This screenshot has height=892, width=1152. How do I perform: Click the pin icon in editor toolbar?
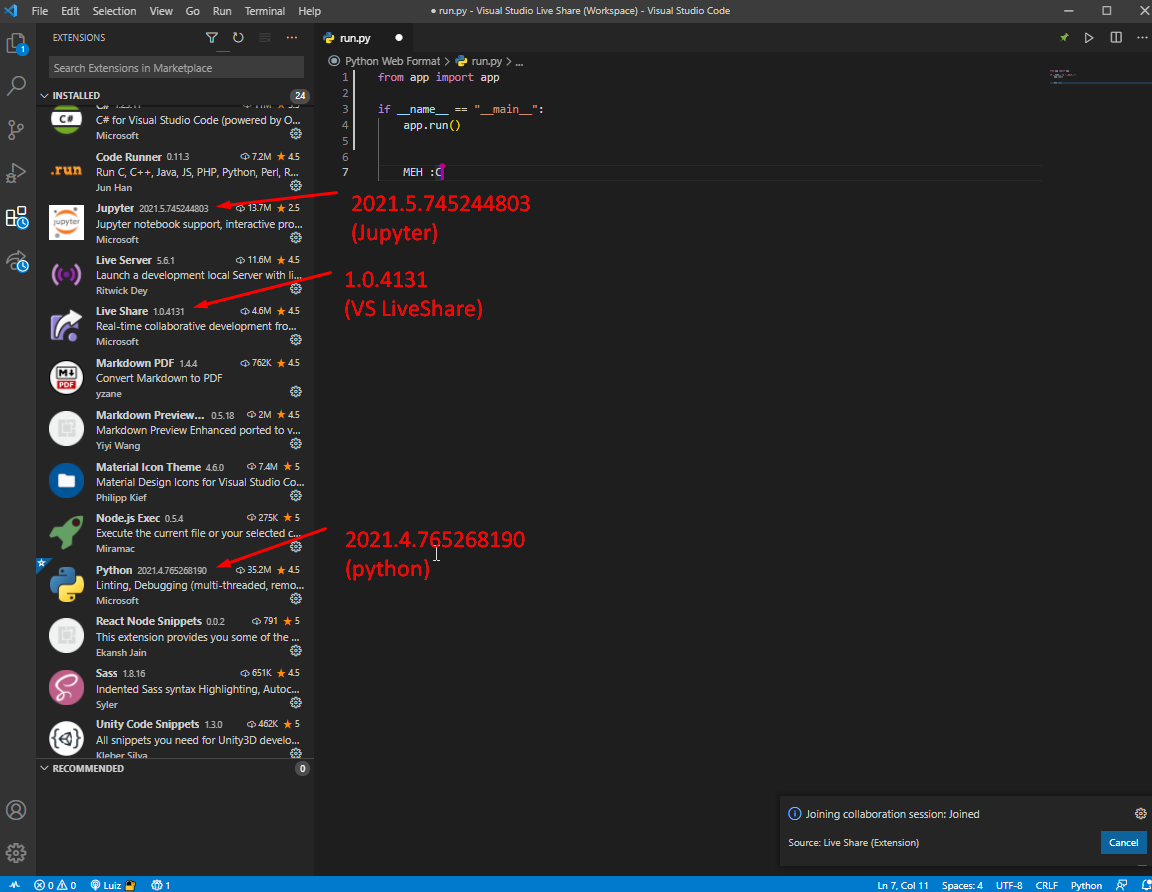(x=1064, y=37)
